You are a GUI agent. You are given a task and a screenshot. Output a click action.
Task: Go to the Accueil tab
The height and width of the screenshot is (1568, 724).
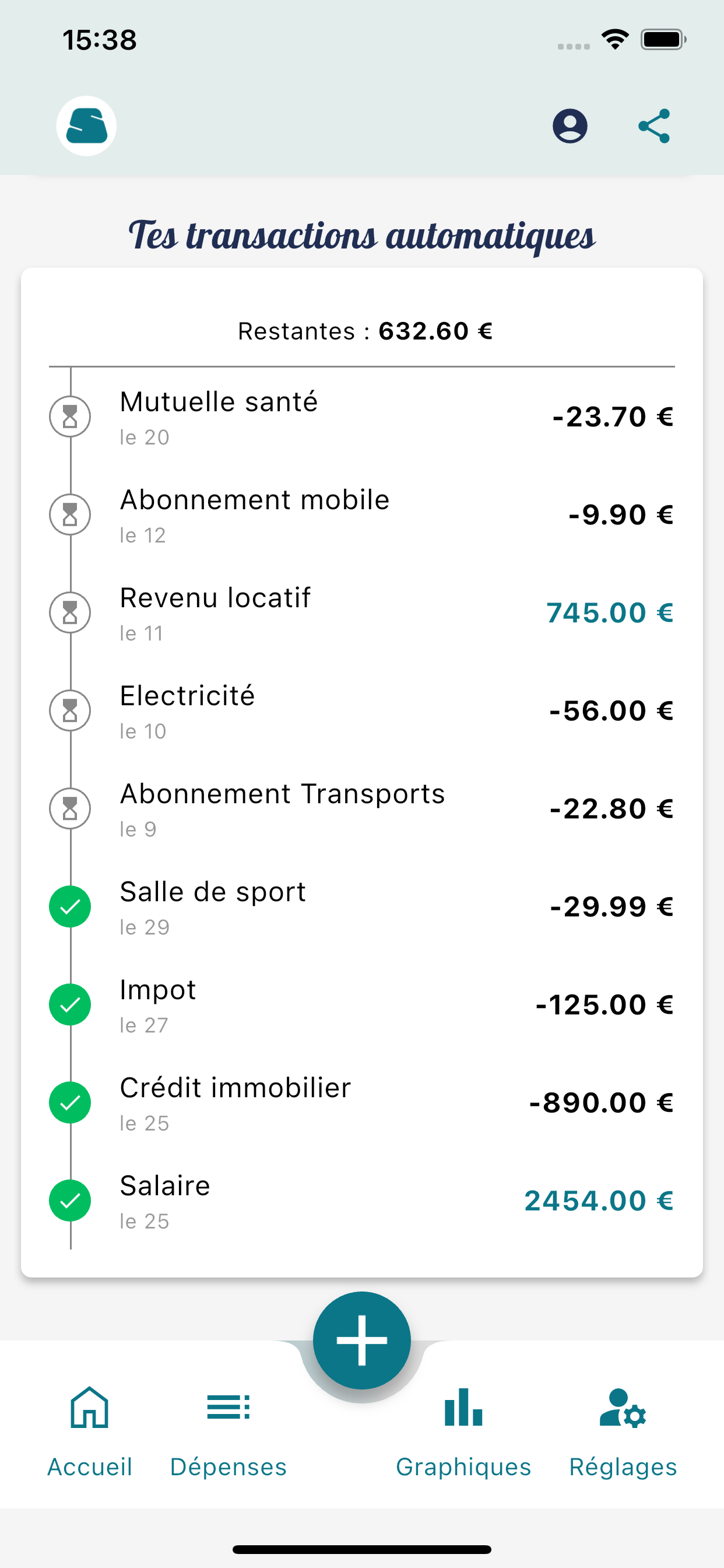click(x=89, y=1431)
